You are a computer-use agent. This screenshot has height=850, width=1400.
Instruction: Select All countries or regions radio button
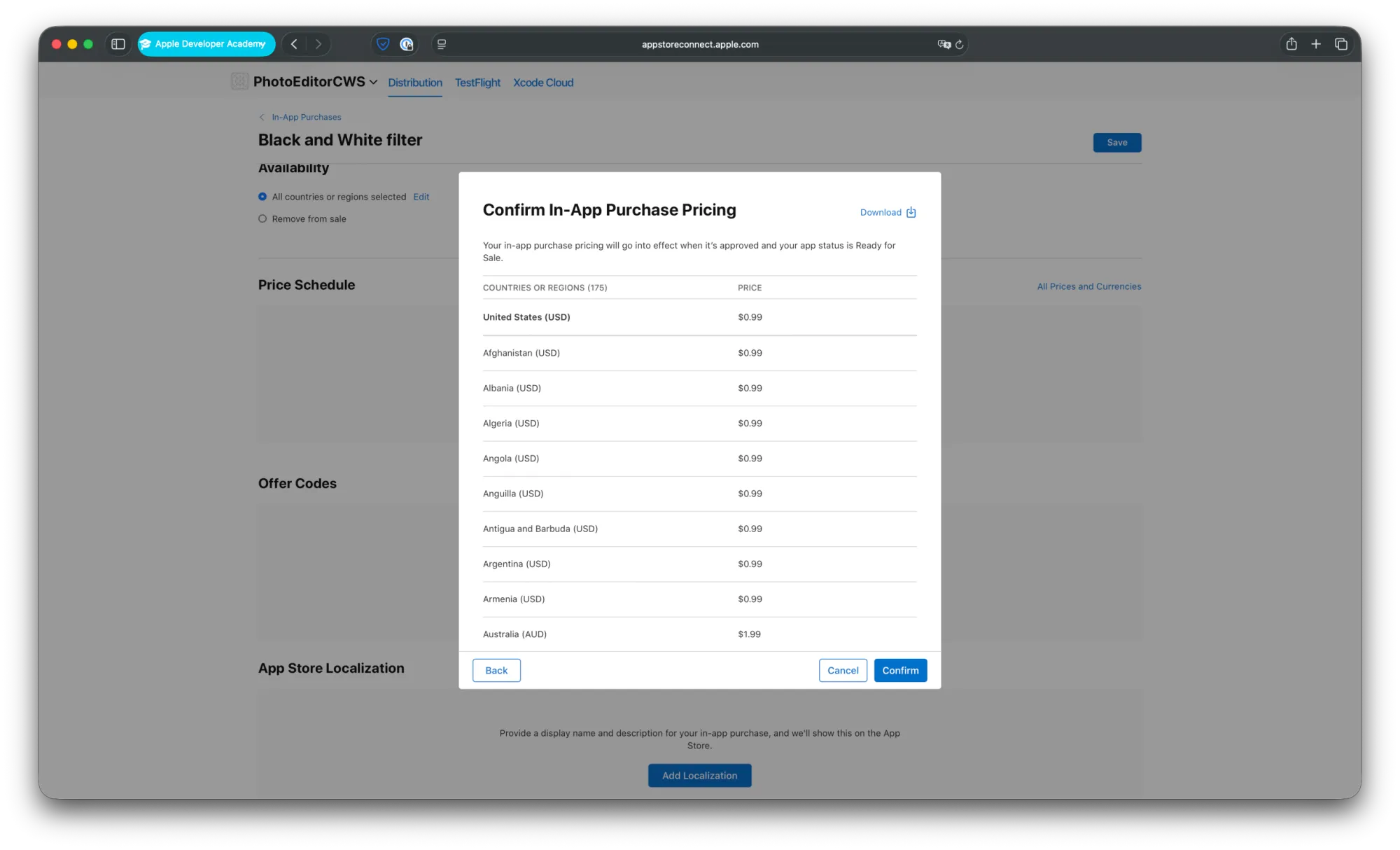click(x=262, y=197)
